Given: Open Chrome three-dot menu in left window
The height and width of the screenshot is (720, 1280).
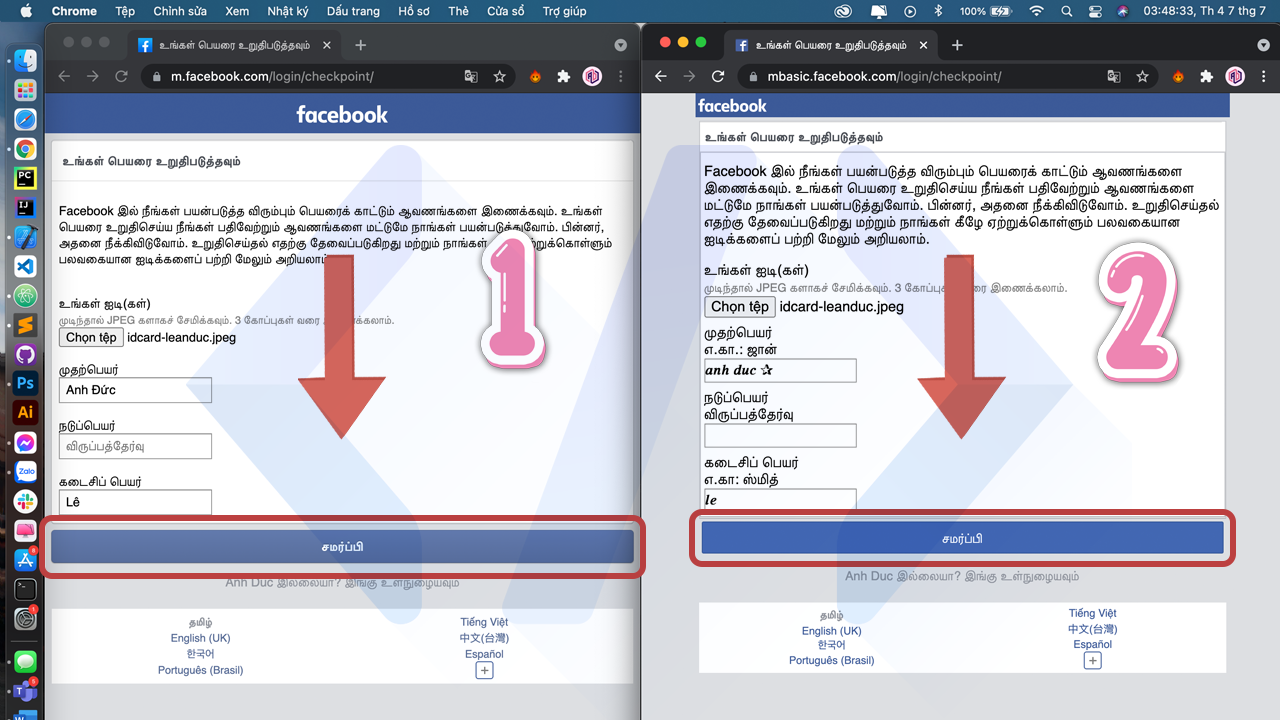Looking at the screenshot, I should (x=620, y=76).
